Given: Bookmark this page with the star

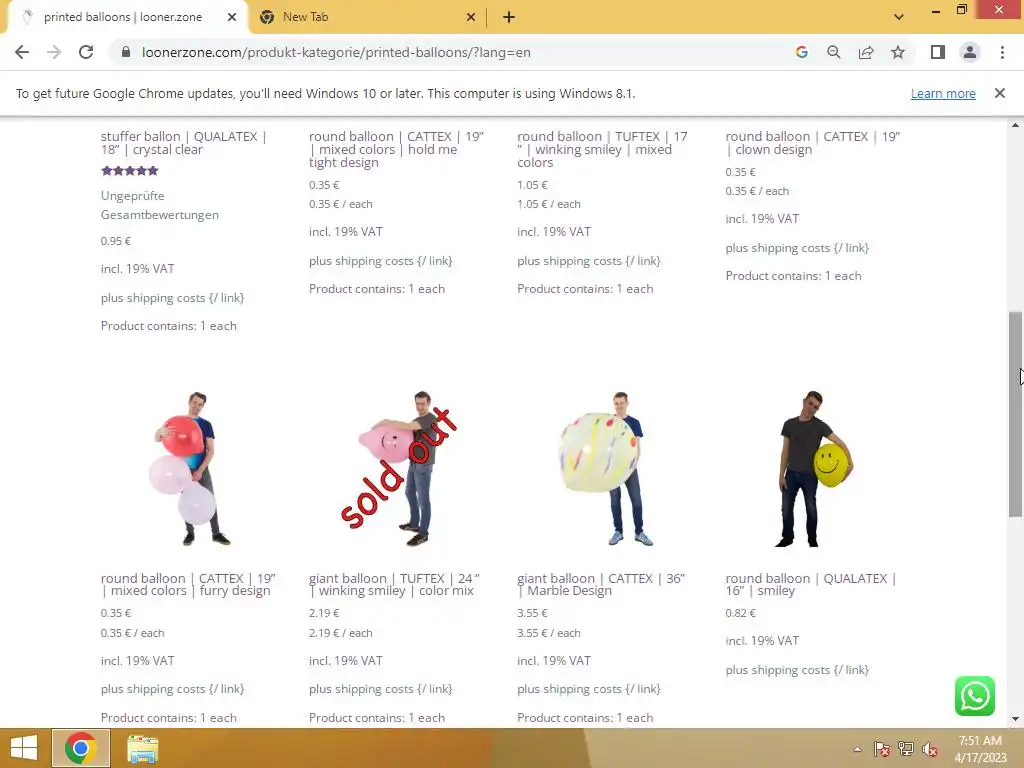Looking at the screenshot, I should click(x=898, y=52).
